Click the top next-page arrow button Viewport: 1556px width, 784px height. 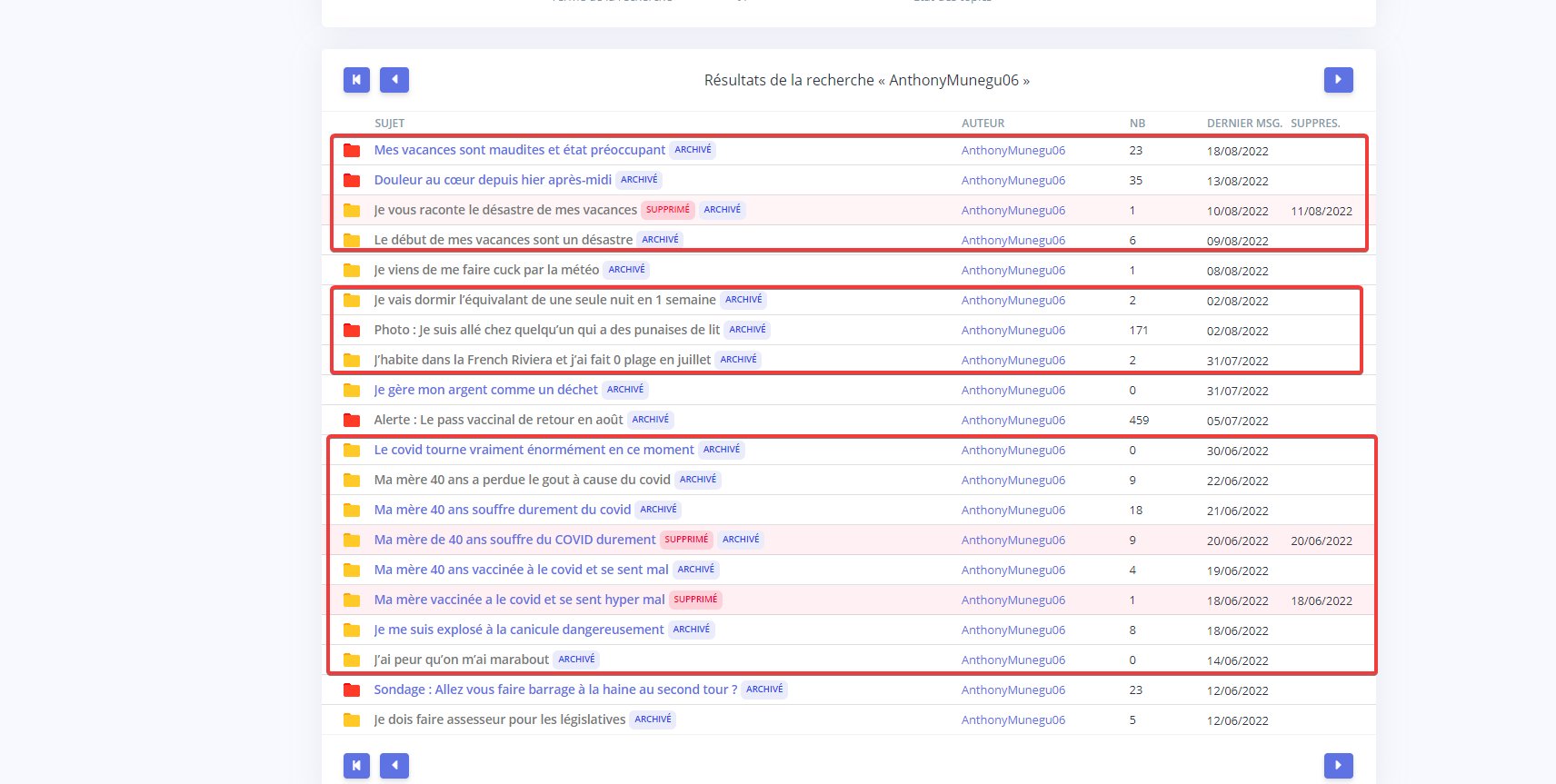(1338, 80)
